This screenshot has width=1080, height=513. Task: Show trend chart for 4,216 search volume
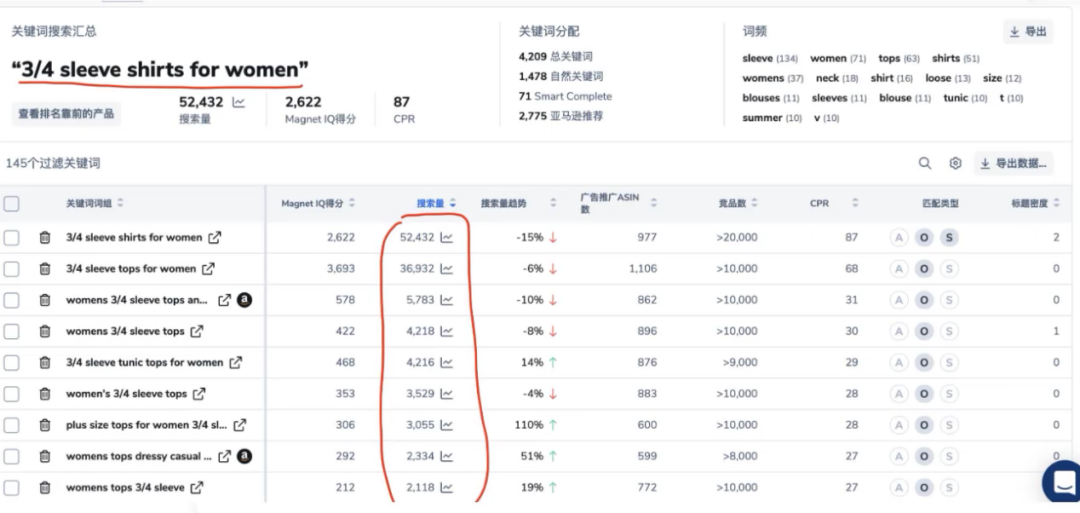pyautogui.click(x=447, y=362)
